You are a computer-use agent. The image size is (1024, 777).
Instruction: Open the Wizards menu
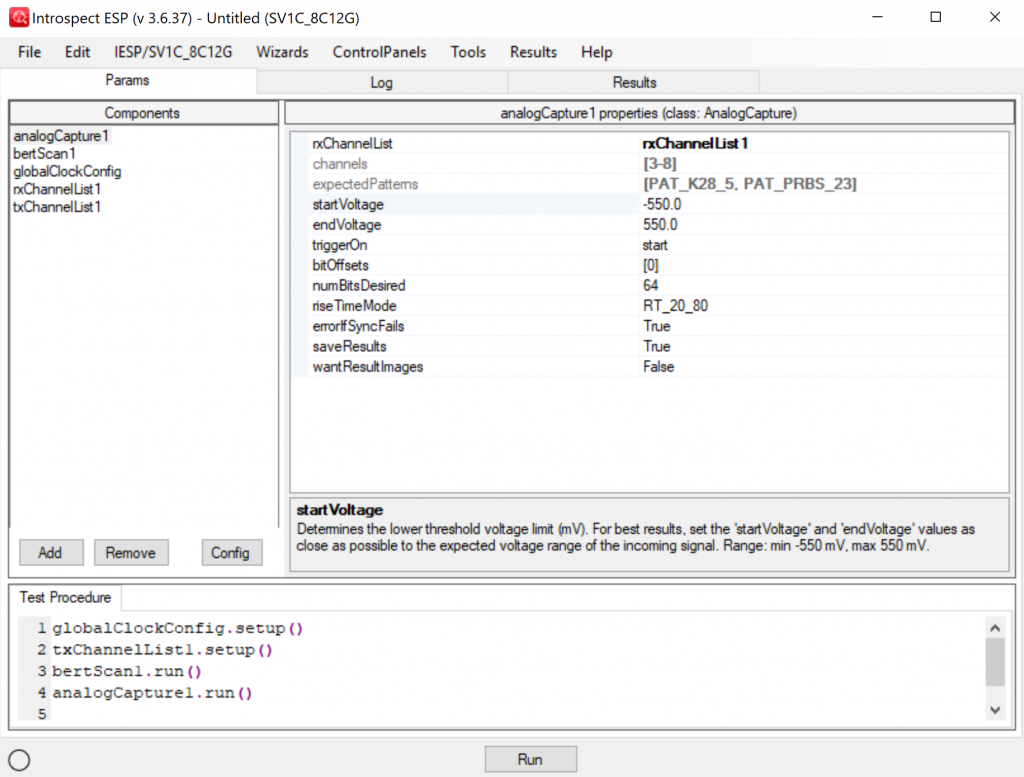[282, 52]
